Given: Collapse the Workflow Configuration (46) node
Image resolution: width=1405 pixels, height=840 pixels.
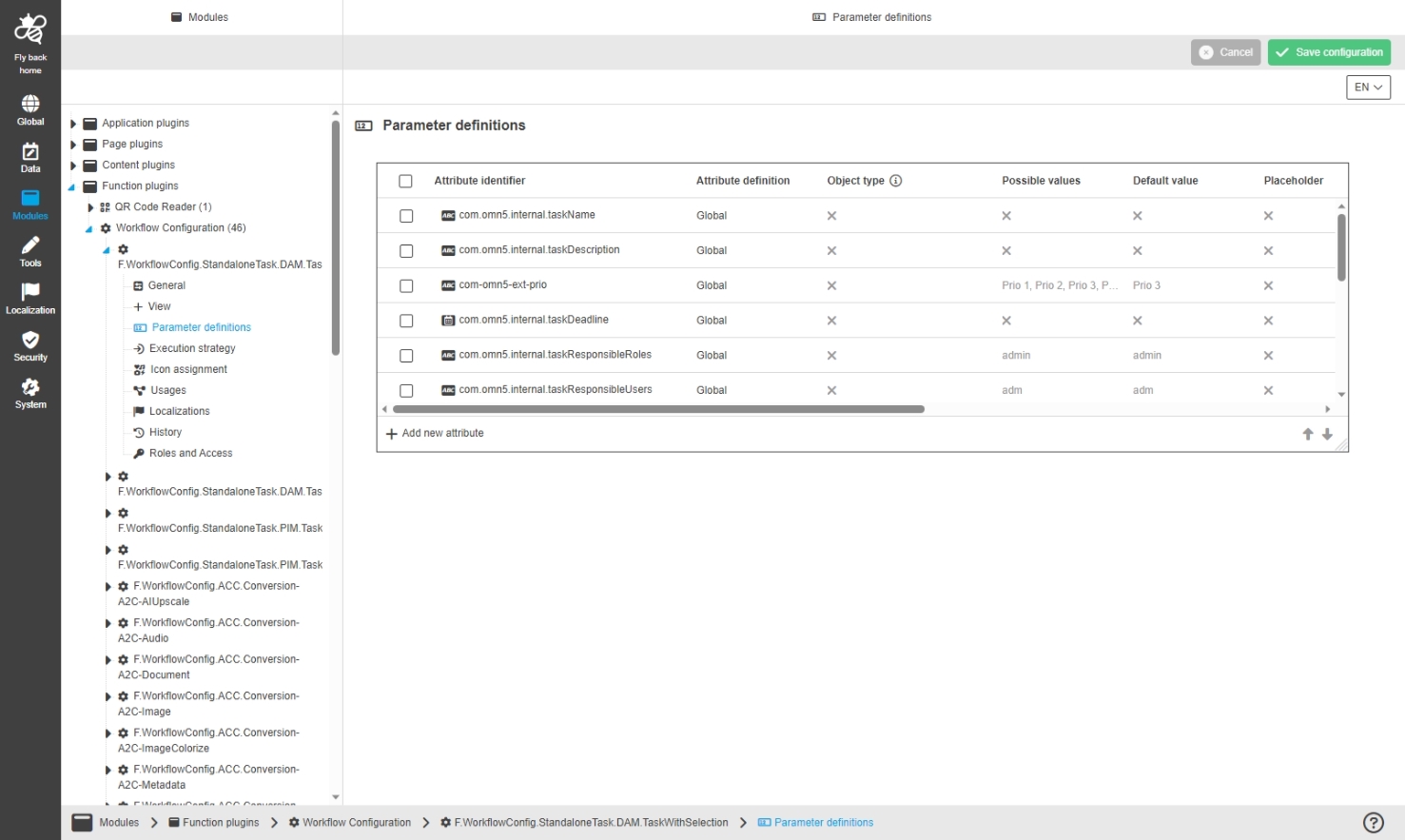Looking at the screenshot, I should click(x=89, y=228).
